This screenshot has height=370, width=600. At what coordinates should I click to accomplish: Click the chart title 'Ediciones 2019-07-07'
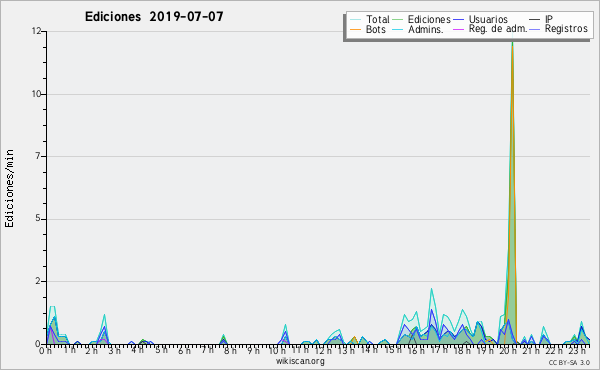154,17
